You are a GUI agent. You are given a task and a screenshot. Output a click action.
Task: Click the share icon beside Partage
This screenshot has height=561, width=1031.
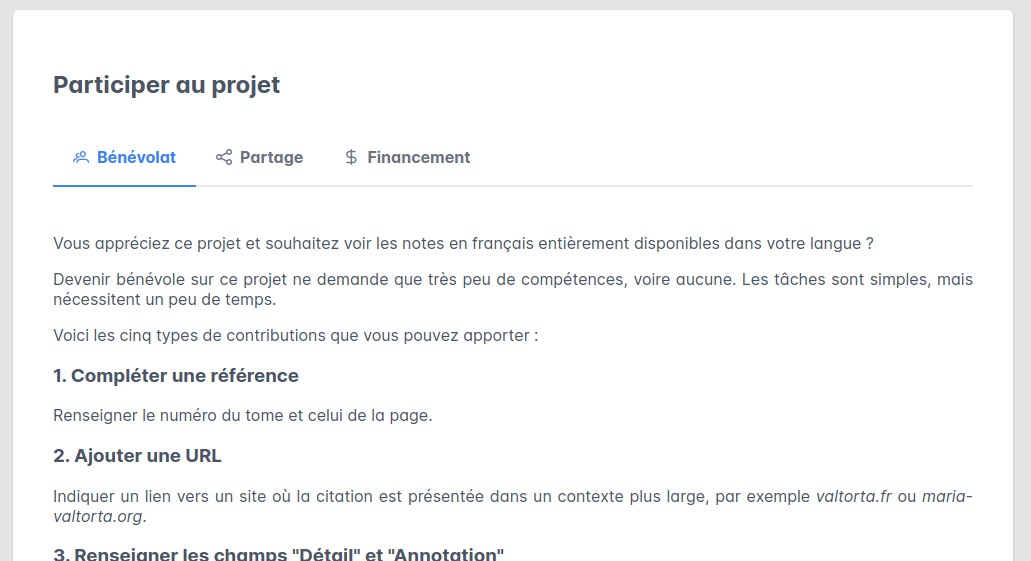224,157
